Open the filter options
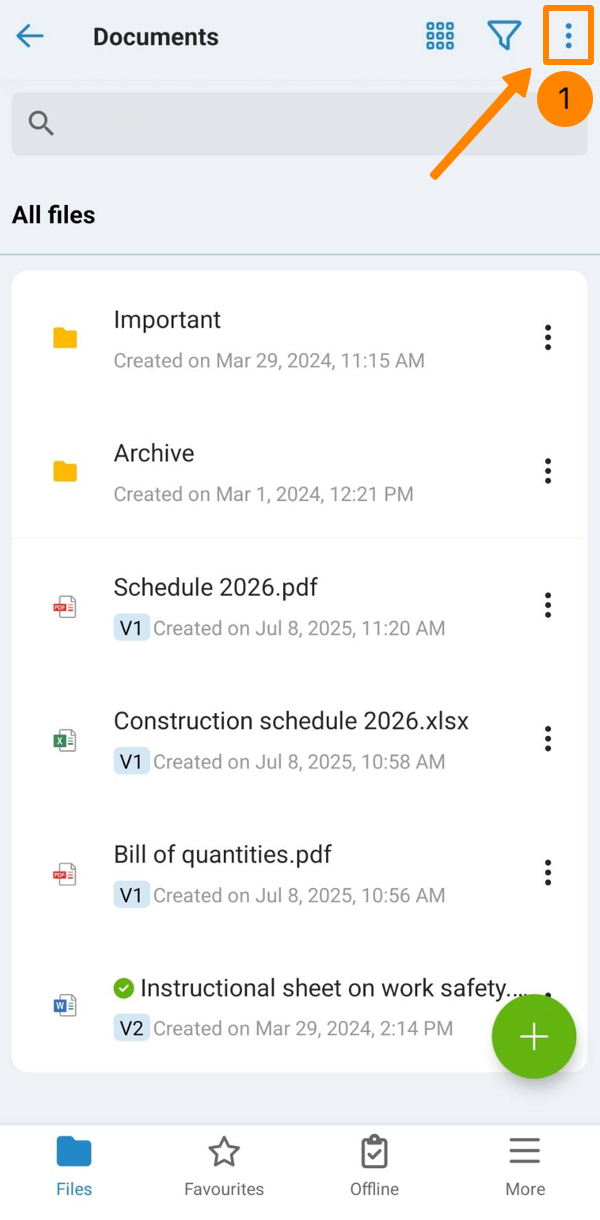Viewport: 600px width, 1220px height. point(504,37)
